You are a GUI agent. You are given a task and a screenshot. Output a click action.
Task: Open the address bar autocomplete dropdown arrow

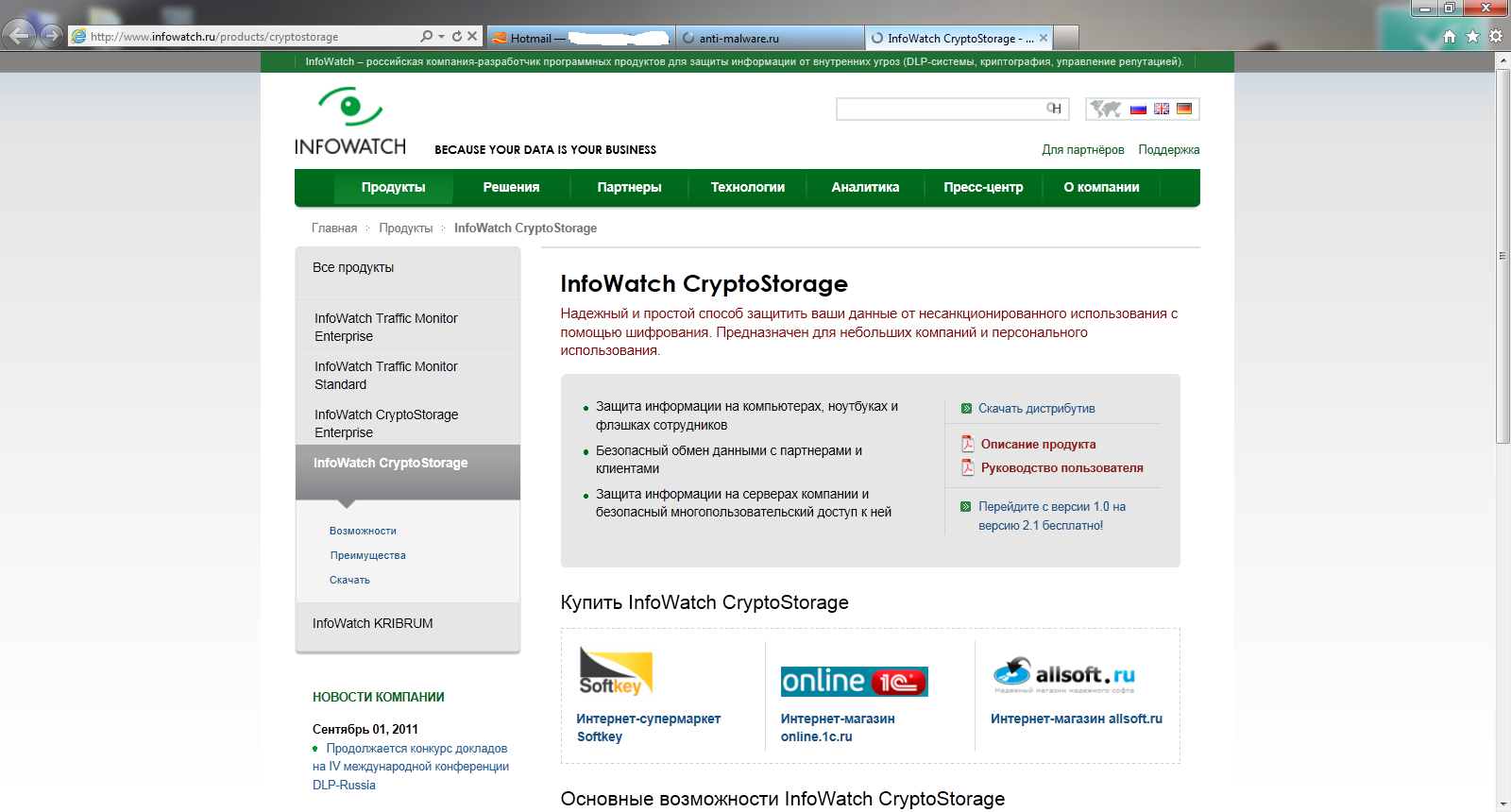[441, 36]
